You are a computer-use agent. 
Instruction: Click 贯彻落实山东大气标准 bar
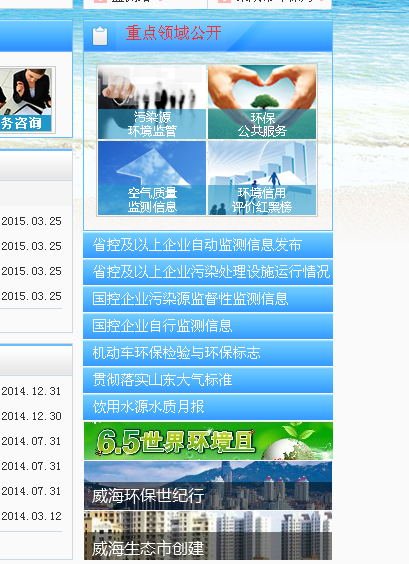pyautogui.click(x=208, y=380)
